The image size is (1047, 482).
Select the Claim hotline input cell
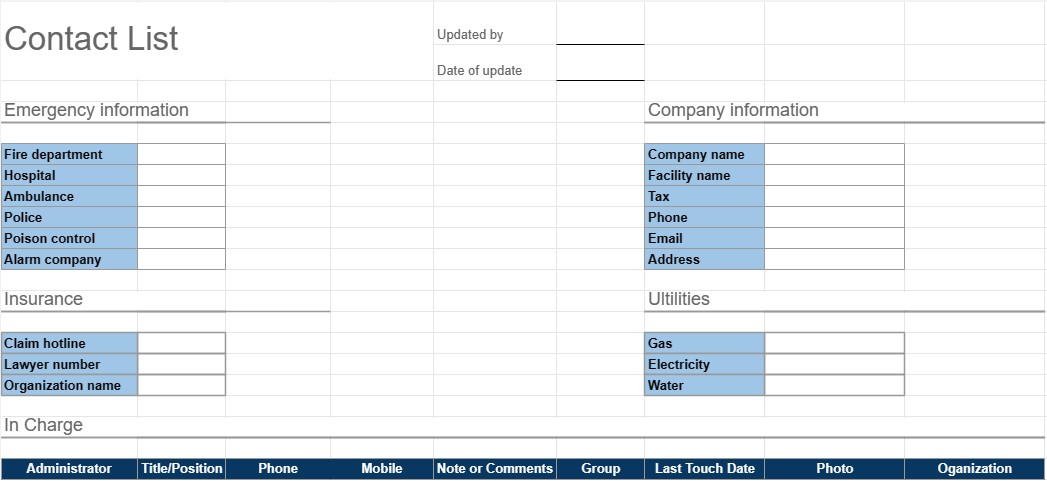coord(181,343)
